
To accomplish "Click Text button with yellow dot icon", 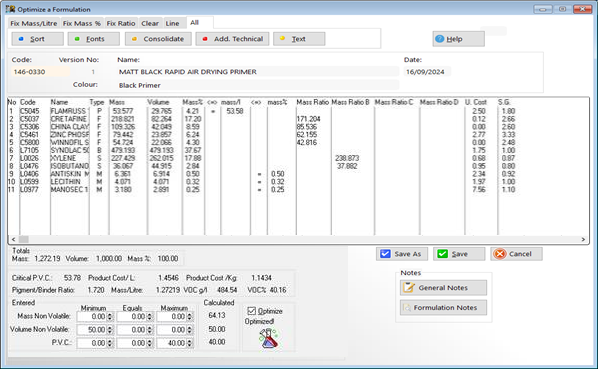I will click(299, 39).
